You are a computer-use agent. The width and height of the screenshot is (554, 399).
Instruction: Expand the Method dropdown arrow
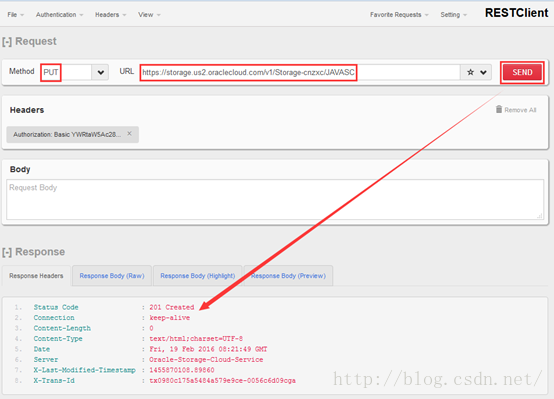100,72
